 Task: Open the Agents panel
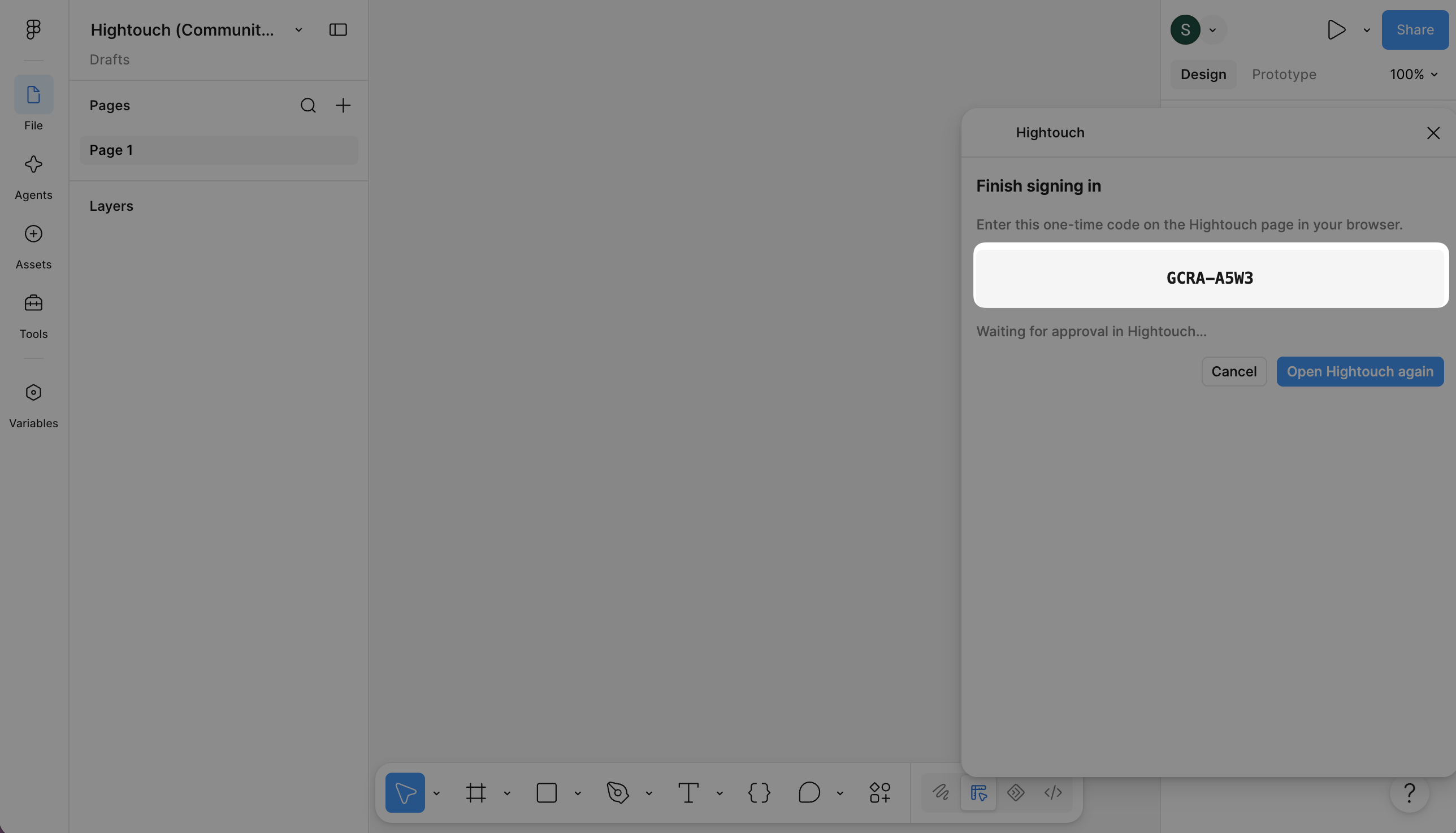click(x=33, y=165)
